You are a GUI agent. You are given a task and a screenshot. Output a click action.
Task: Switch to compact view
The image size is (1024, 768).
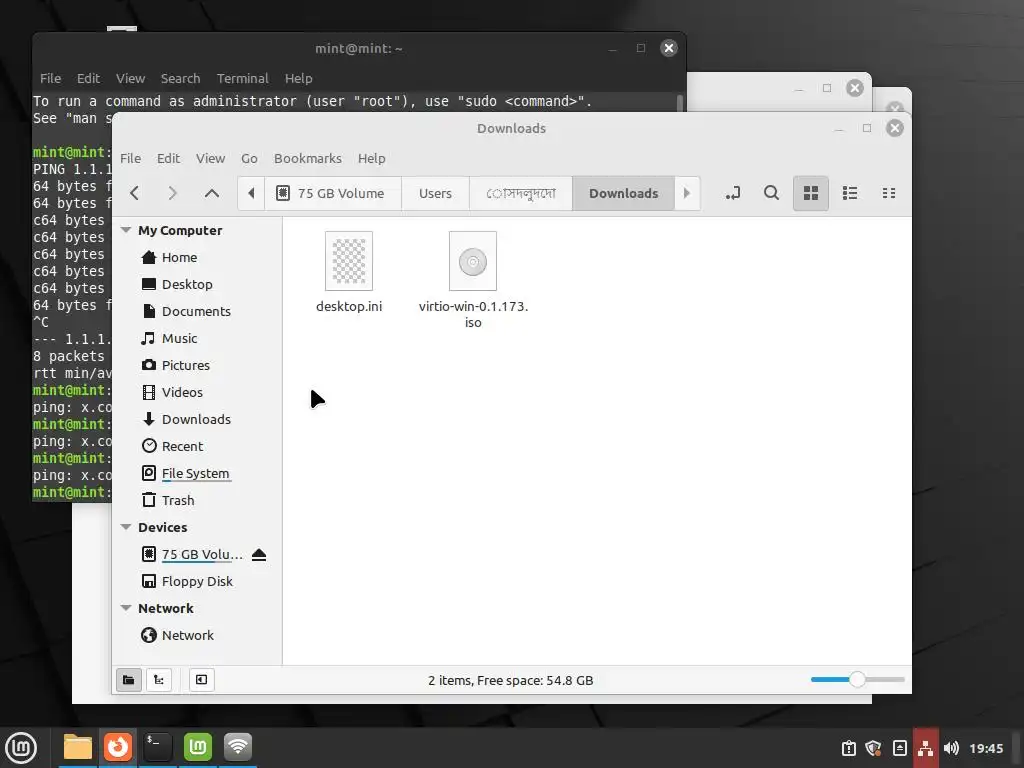[x=889, y=193]
